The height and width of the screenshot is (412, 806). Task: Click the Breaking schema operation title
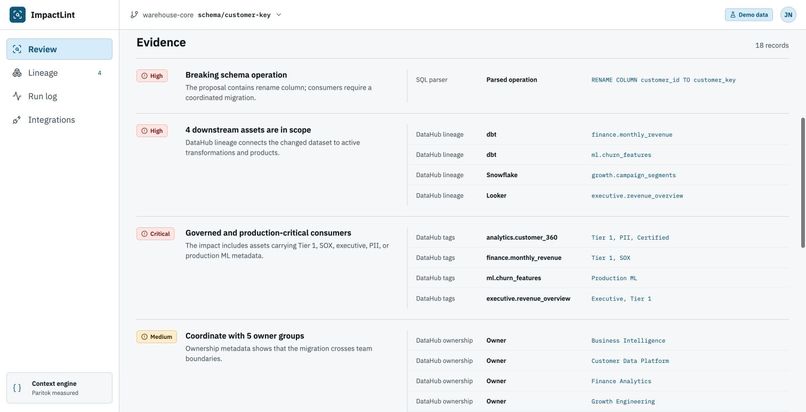236,75
